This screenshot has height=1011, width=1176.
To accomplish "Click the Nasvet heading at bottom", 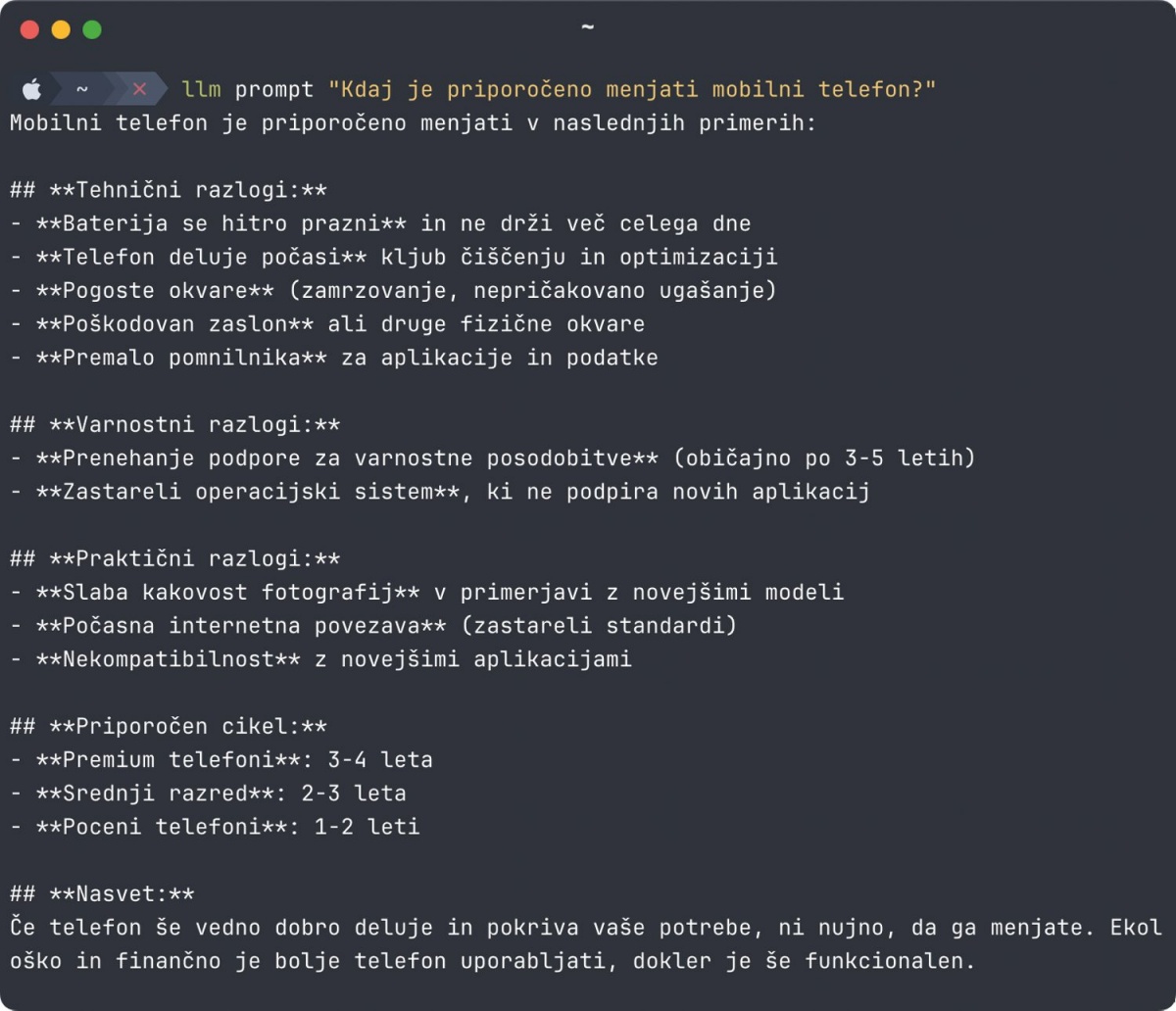I will pyautogui.click(x=103, y=894).
